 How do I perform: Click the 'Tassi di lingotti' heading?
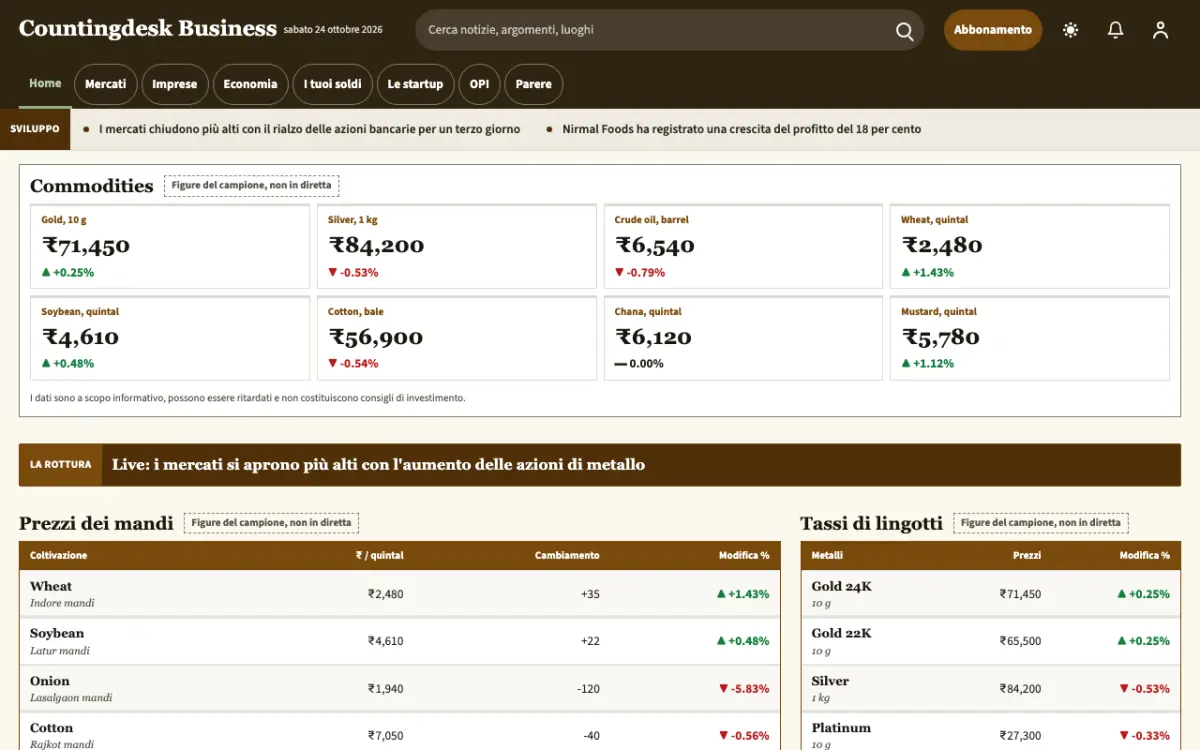871,523
